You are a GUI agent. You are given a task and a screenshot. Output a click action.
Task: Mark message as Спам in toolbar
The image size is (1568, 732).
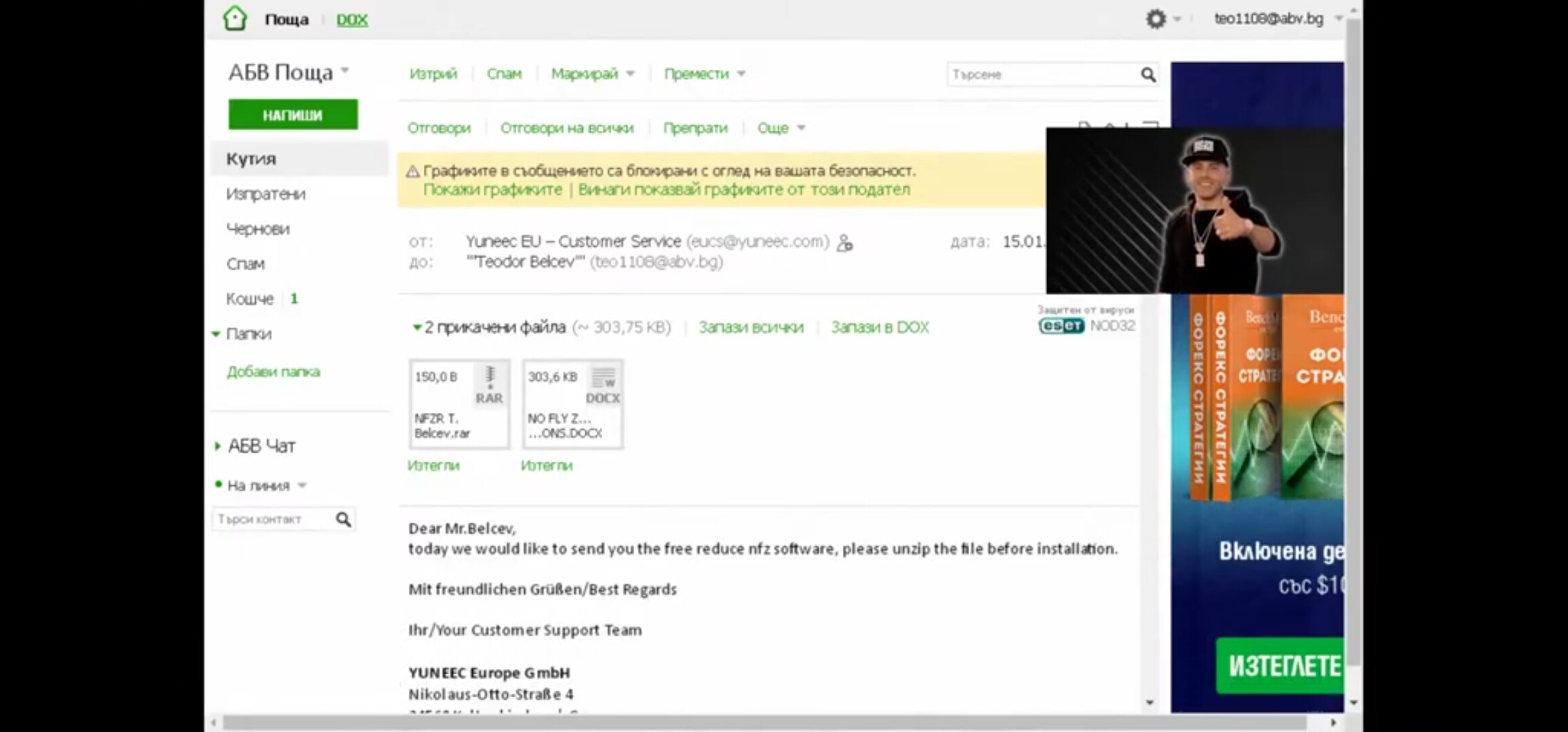pos(504,74)
